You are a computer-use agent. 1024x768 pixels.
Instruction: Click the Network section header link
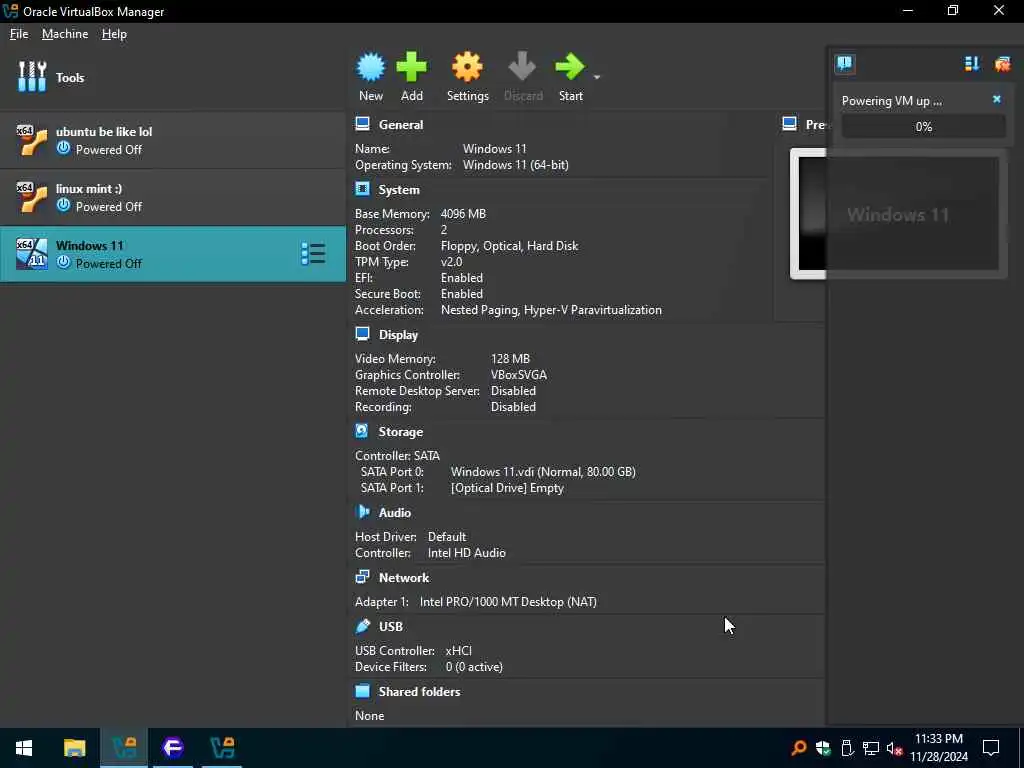click(404, 578)
